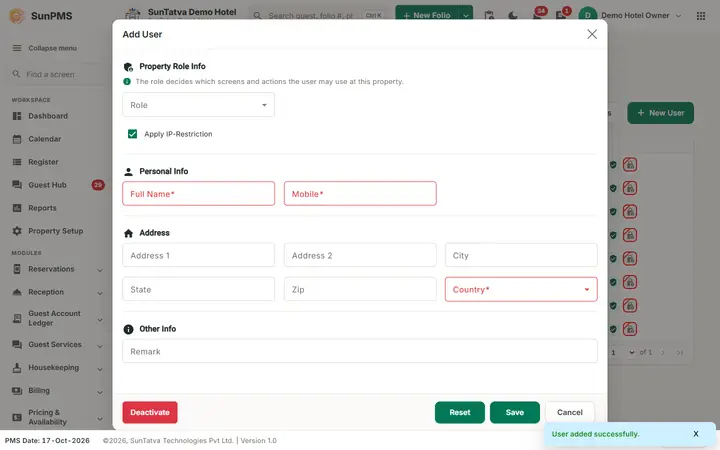The width and height of the screenshot is (720, 450).
Task: Click the City field
Action: (x=521, y=255)
